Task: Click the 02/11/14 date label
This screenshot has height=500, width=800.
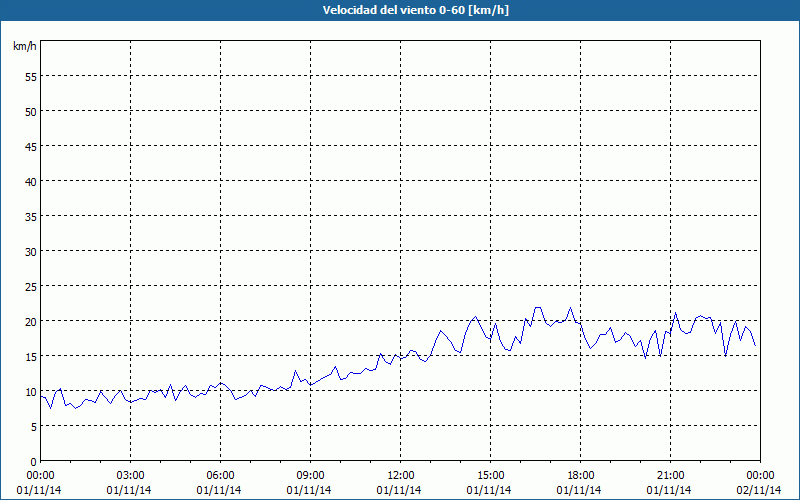Action: (x=759, y=490)
